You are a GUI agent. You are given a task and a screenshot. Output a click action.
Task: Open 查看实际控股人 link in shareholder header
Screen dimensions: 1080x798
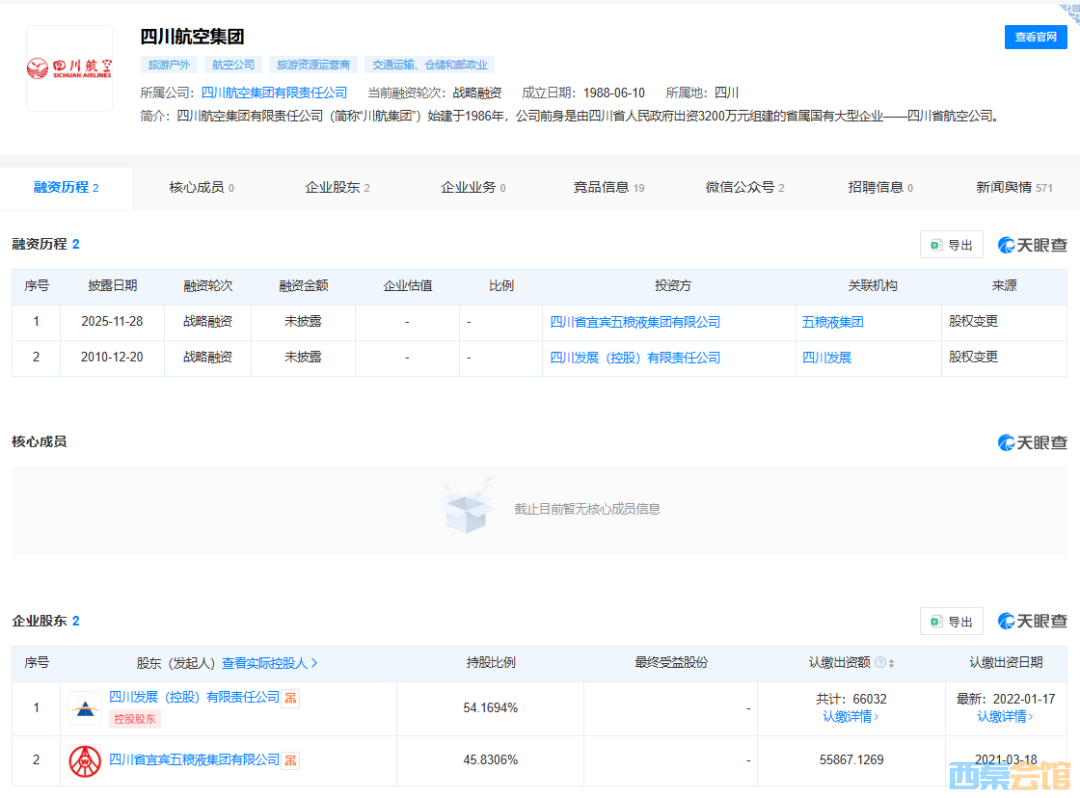point(269,663)
